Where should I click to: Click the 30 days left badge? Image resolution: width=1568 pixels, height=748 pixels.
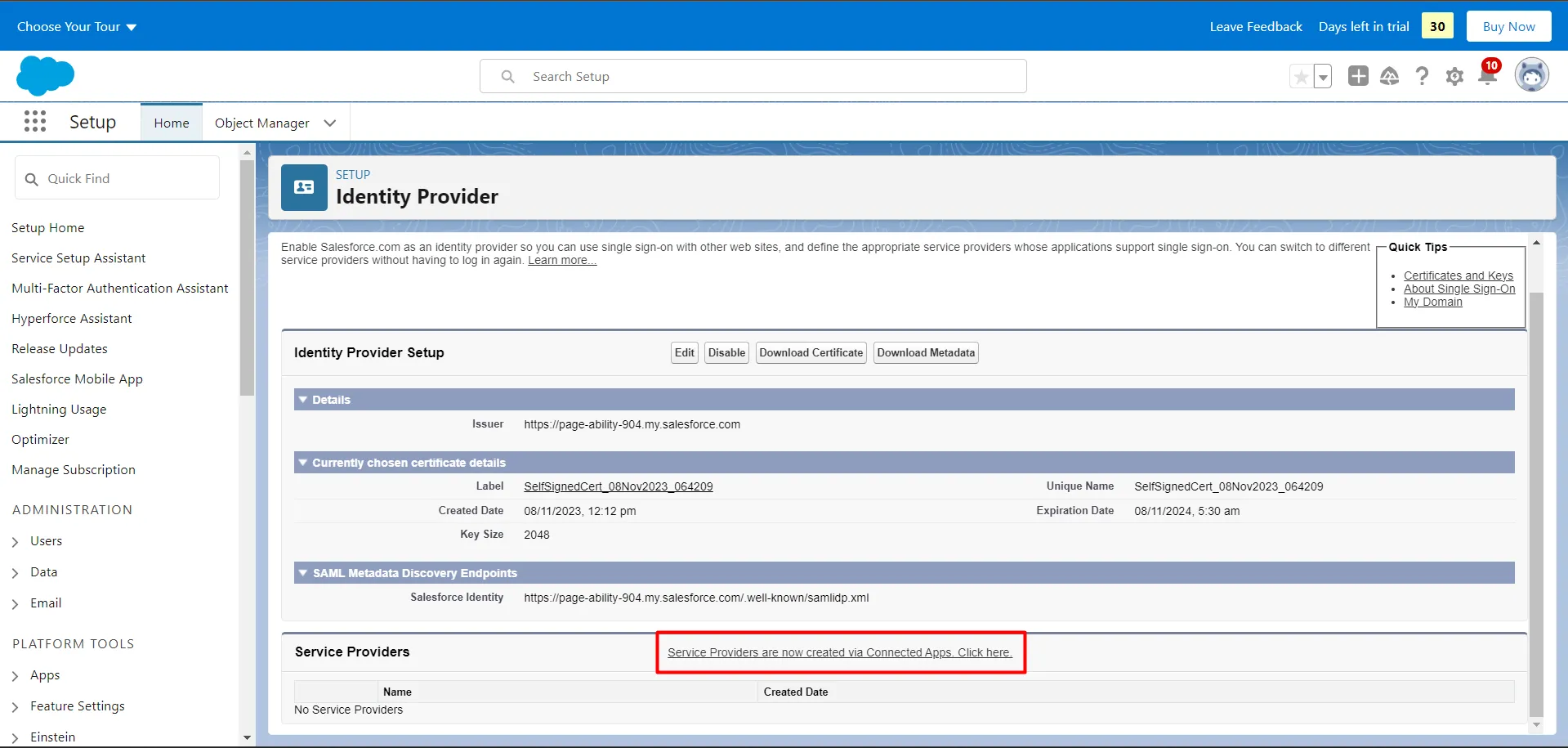coord(1437,26)
